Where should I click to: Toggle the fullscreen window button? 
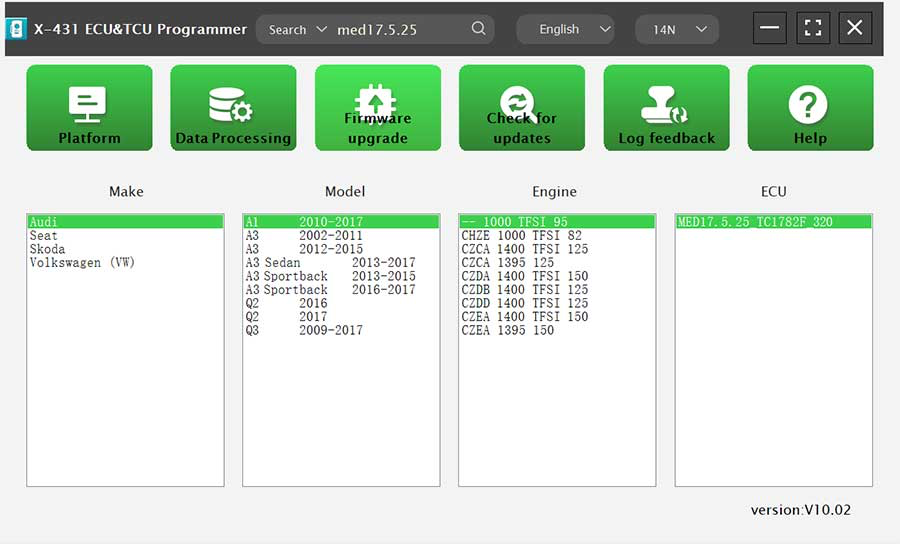813,28
